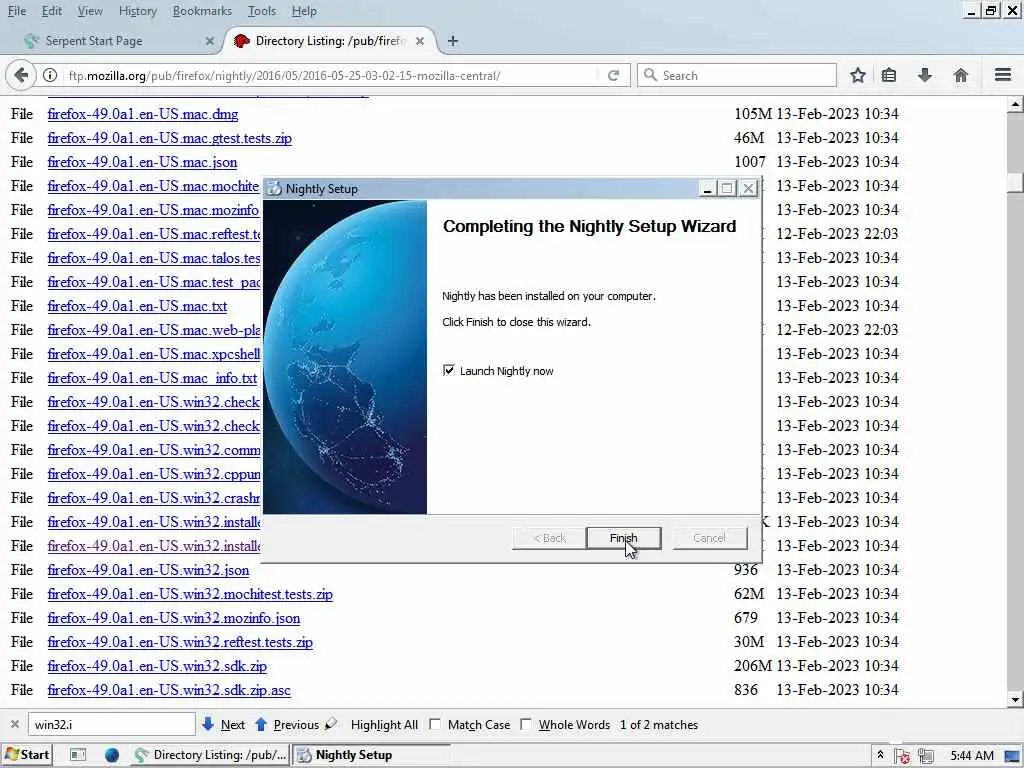The image size is (1024, 768).
Task: Click the highlighter pencil icon in find bar
Action: 331,724
